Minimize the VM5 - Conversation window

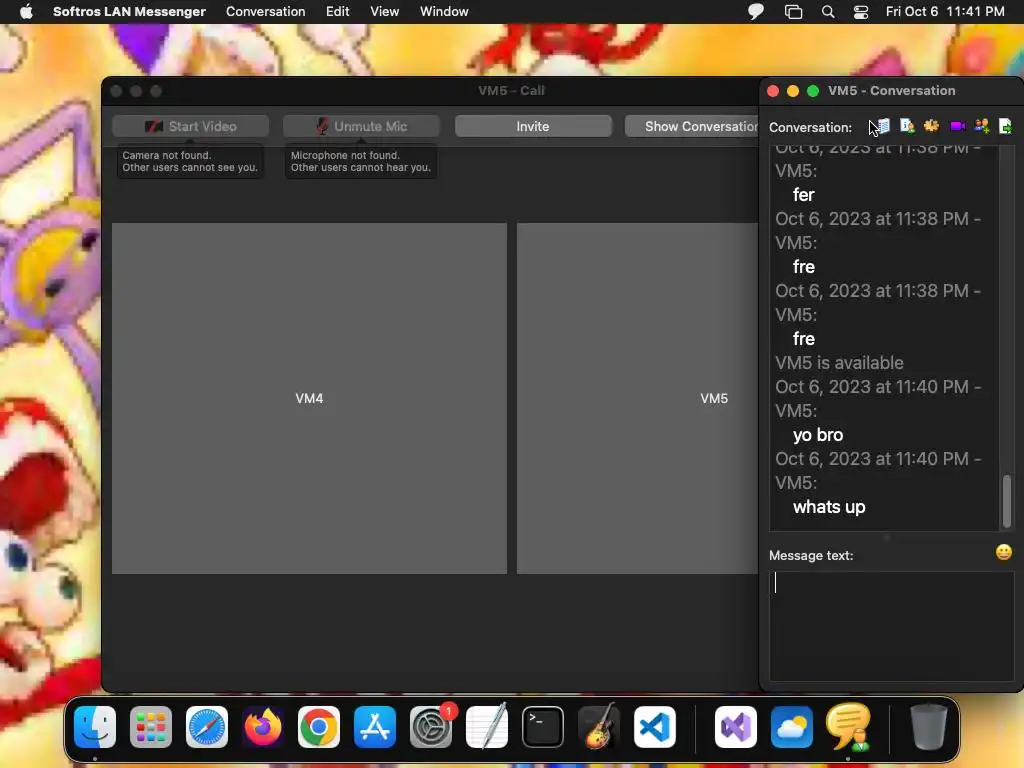(x=793, y=91)
